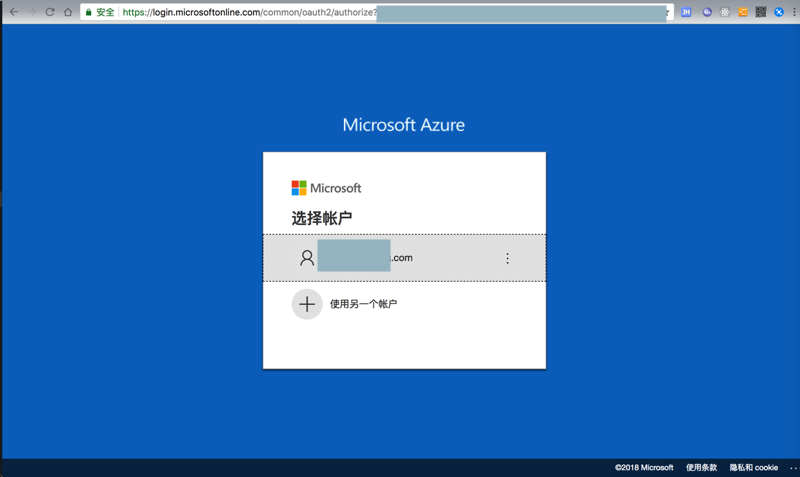Open the account row's three-dot options
The width and height of the screenshot is (800, 477).
click(x=507, y=258)
